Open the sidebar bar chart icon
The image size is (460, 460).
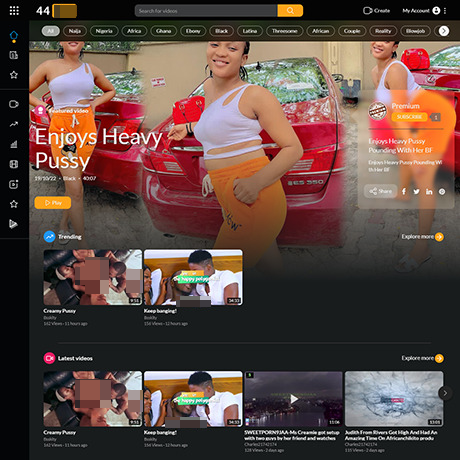pyautogui.click(x=14, y=144)
